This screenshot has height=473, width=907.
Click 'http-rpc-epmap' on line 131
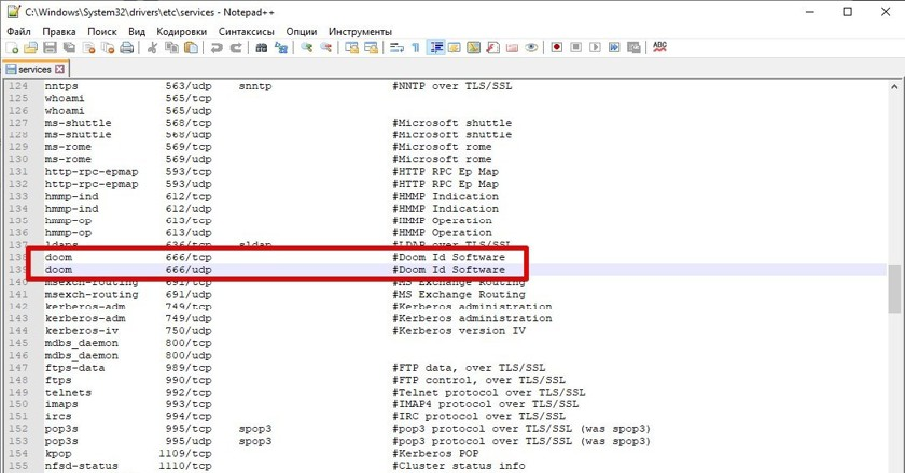coord(91,172)
